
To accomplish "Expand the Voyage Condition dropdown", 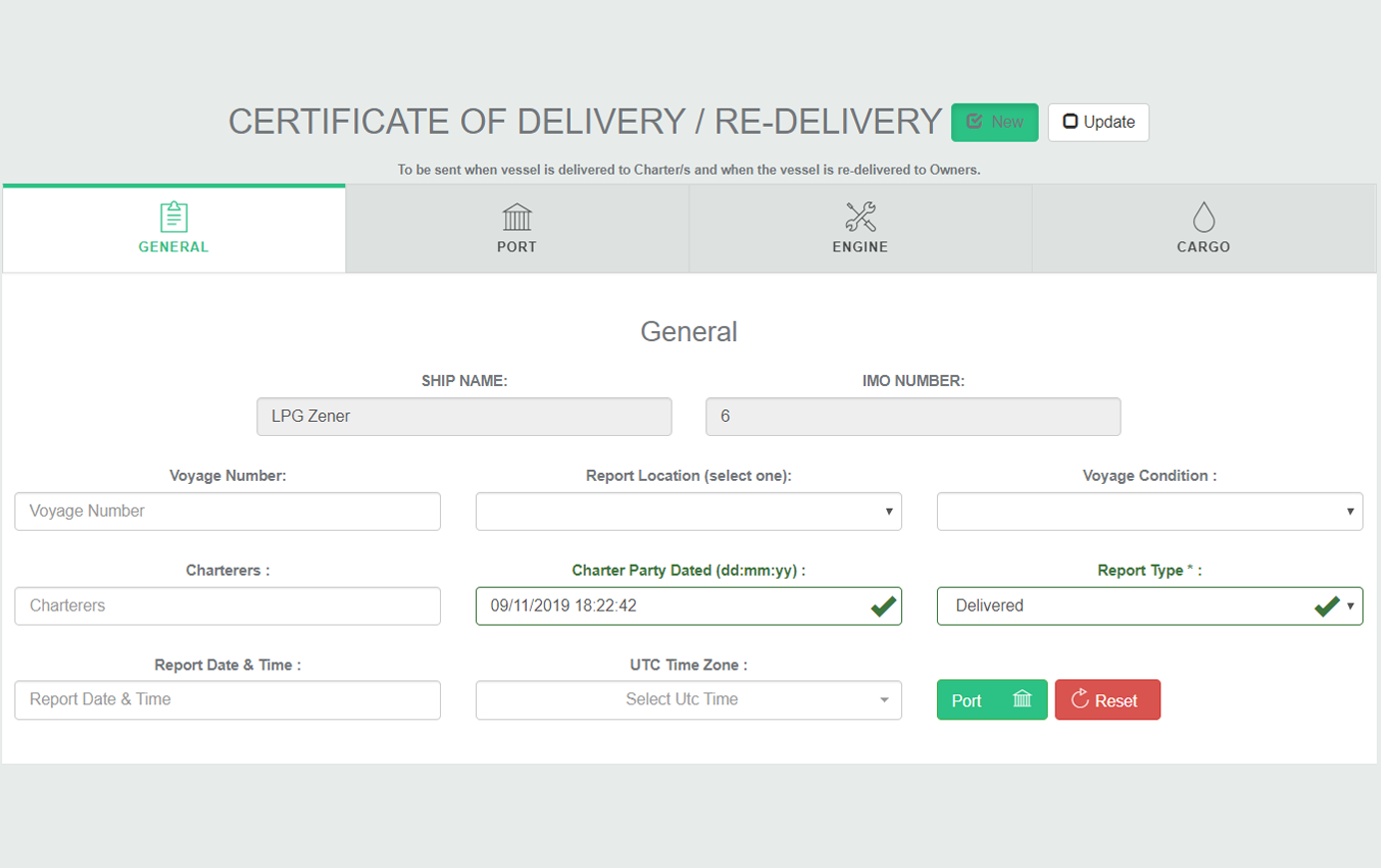I will click(1150, 511).
